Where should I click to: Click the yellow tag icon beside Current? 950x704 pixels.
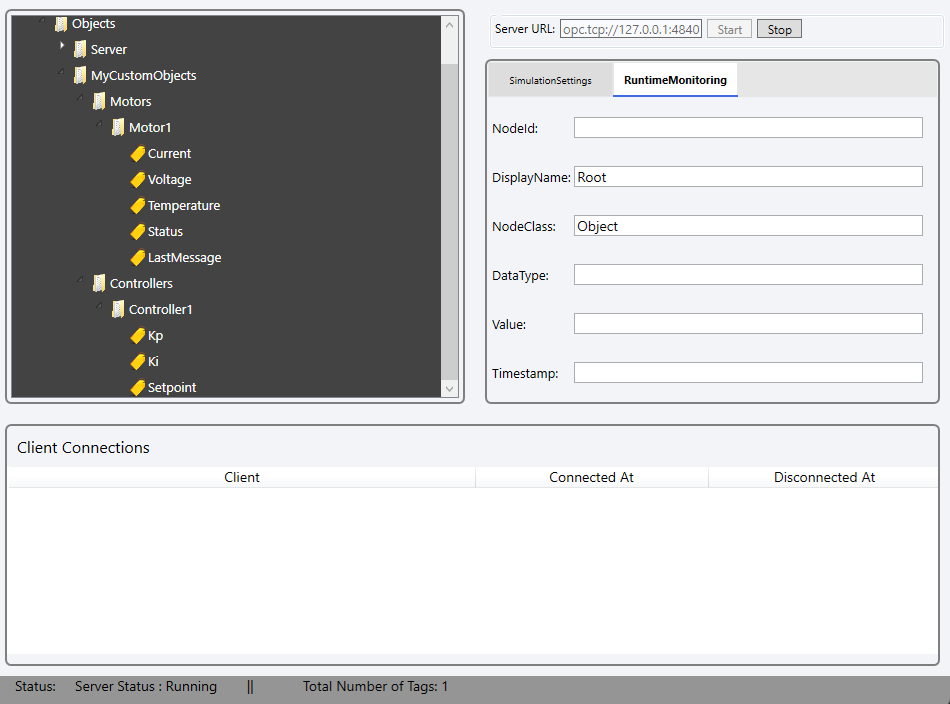138,154
